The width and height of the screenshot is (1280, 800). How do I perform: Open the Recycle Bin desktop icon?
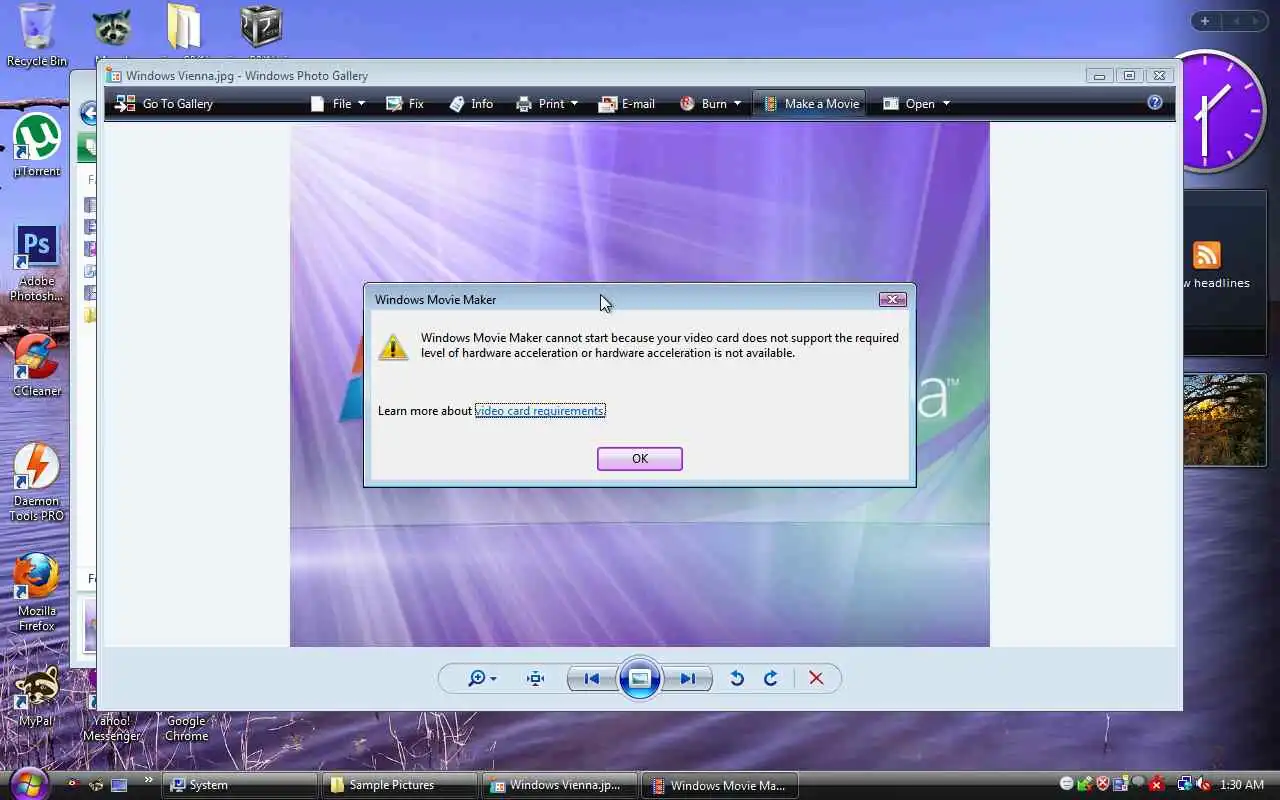[x=37, y=34]
